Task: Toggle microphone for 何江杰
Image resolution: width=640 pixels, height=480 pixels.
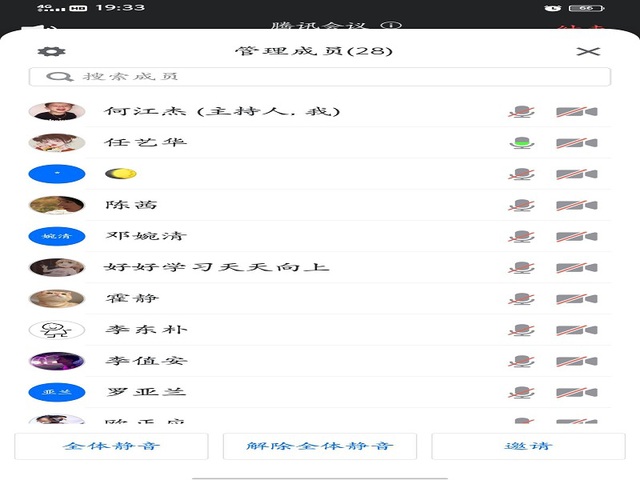Action: [520, 112]
